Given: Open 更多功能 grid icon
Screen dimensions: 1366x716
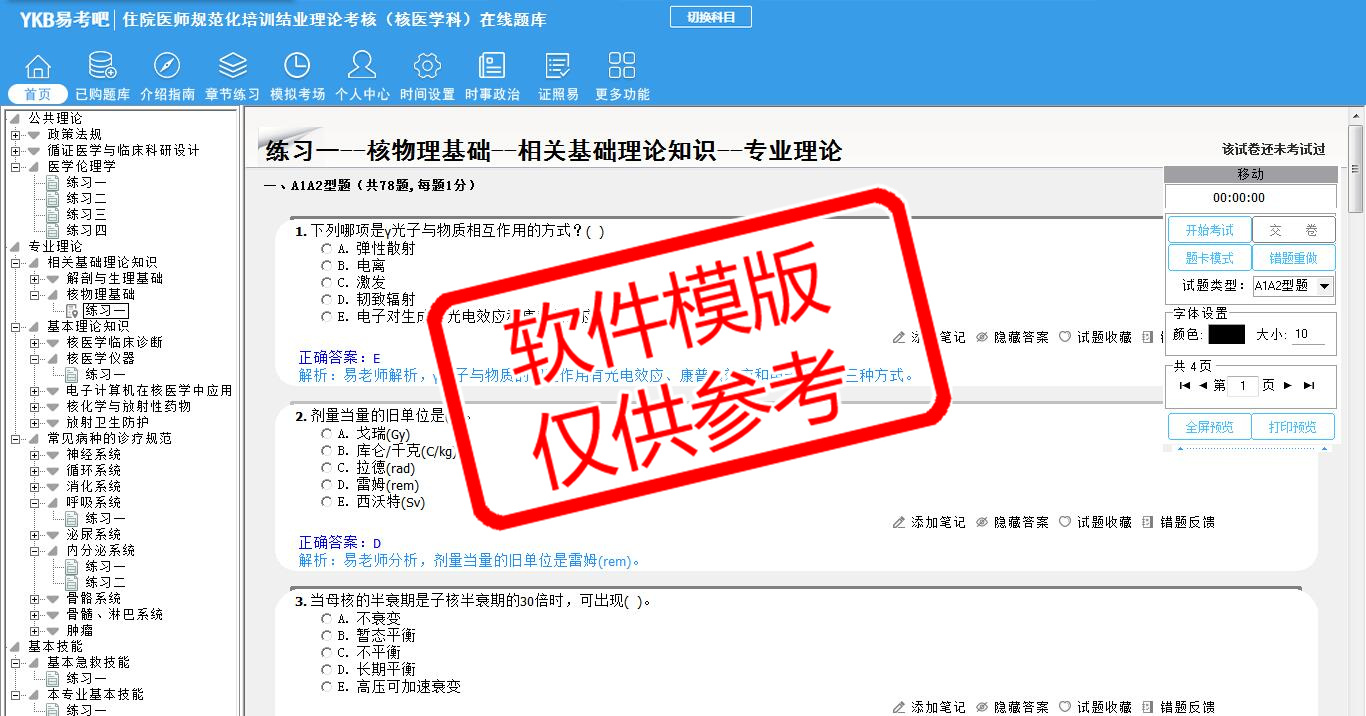Looking at the screenshot, I should (622, 67).
